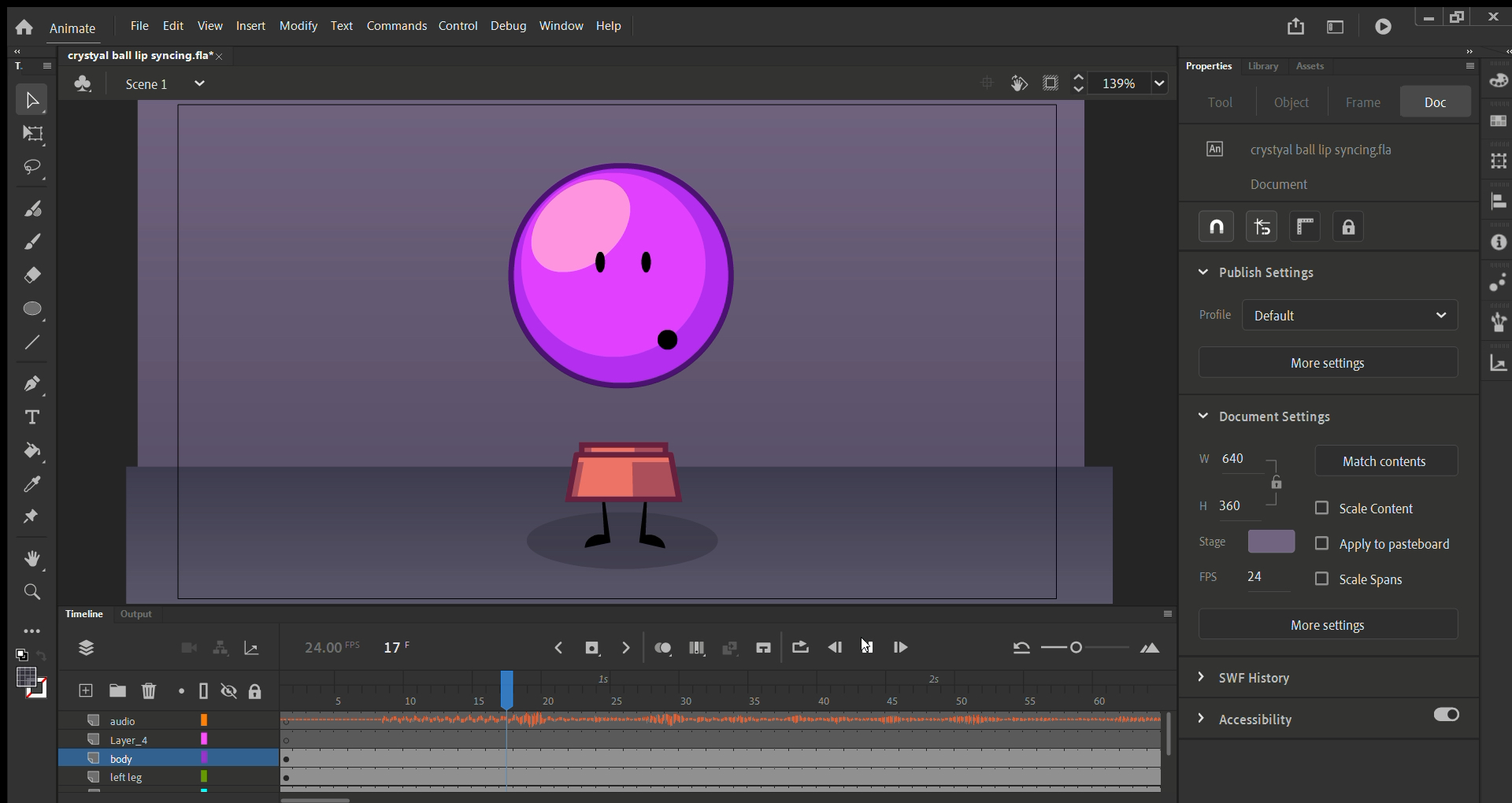Image resolution: width=1512 pixels, height=803 pixels.
Task: Click the New Folder icon in timeline
Action: click(x=117, y=691)
